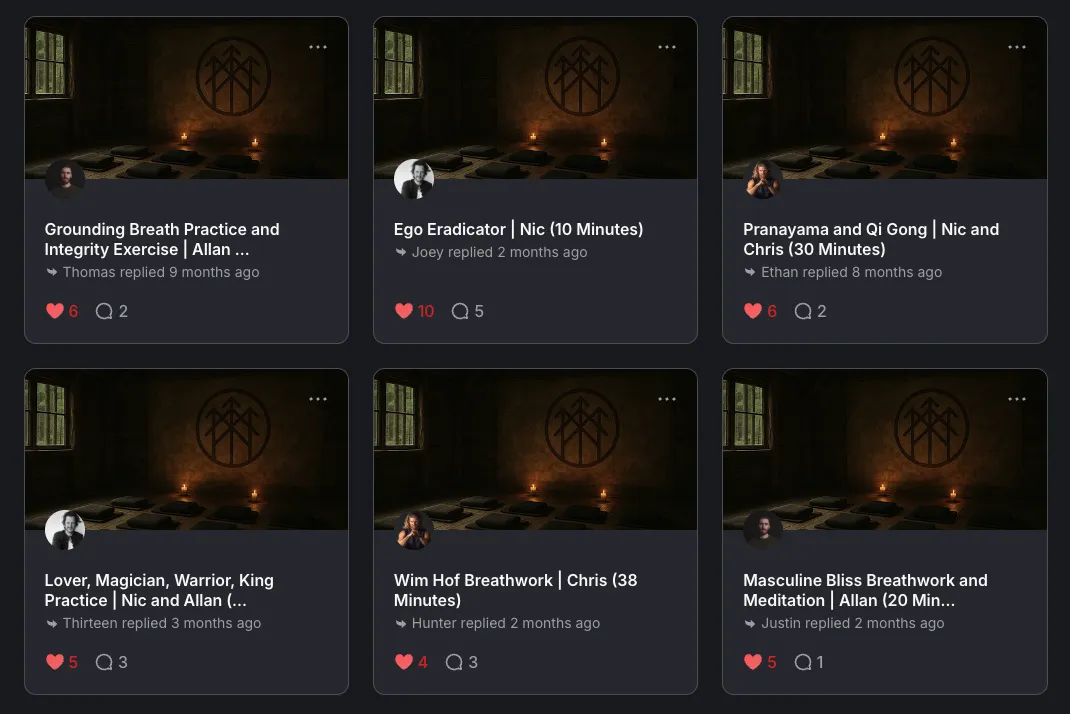
Task: Like the Masculine Bliss Breathwork post
Action: [x=753, y=662]
